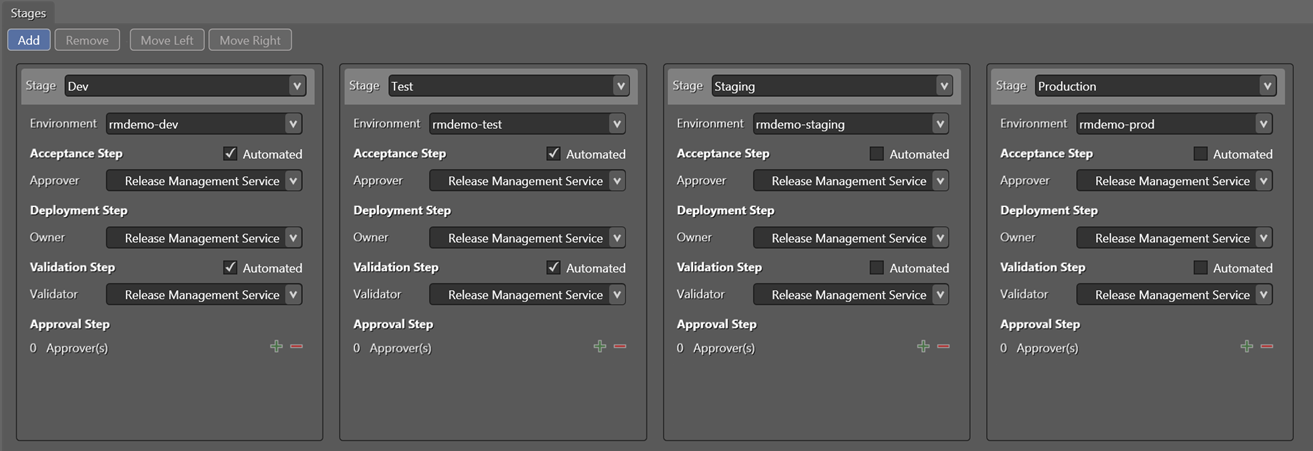This screenshot has height=451, width=1313.
Task: Add an approver to the Staging stage
Action: tap(923, 346)
